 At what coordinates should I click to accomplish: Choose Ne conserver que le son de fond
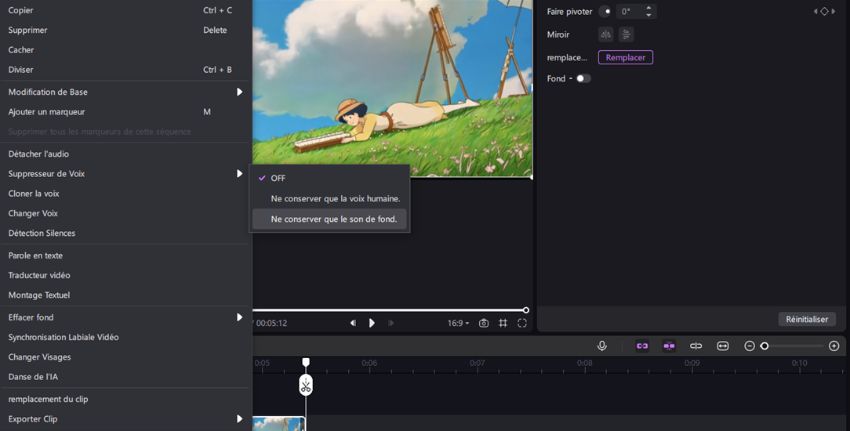pos(333,219)
